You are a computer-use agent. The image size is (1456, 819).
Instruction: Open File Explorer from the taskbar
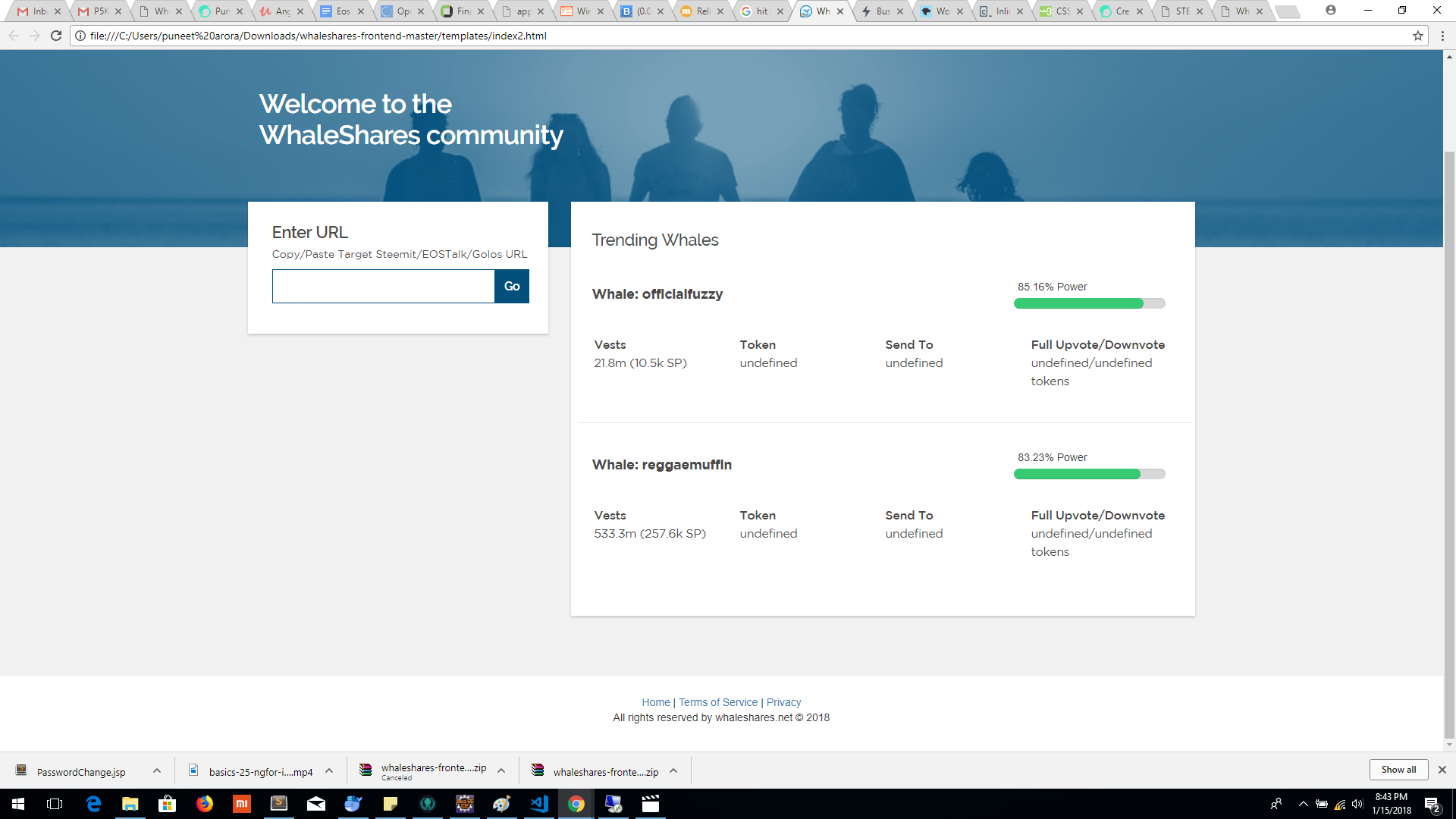pyautogui.click(x=130, y=804)
